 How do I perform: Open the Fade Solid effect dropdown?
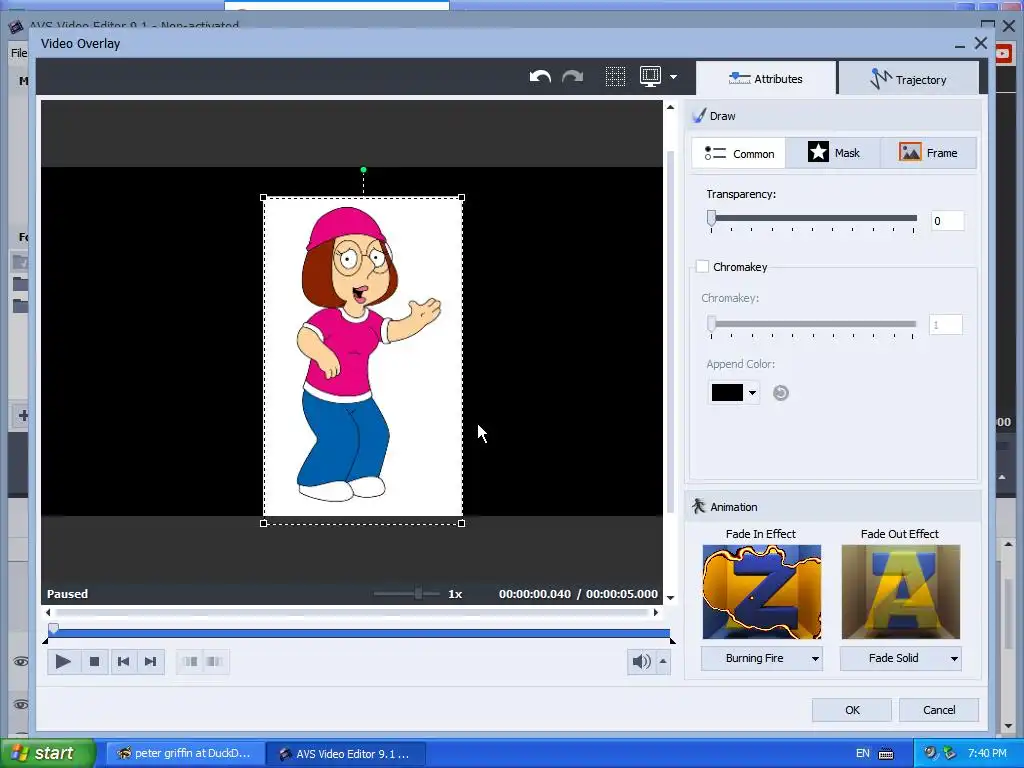(x=901, y=658)
